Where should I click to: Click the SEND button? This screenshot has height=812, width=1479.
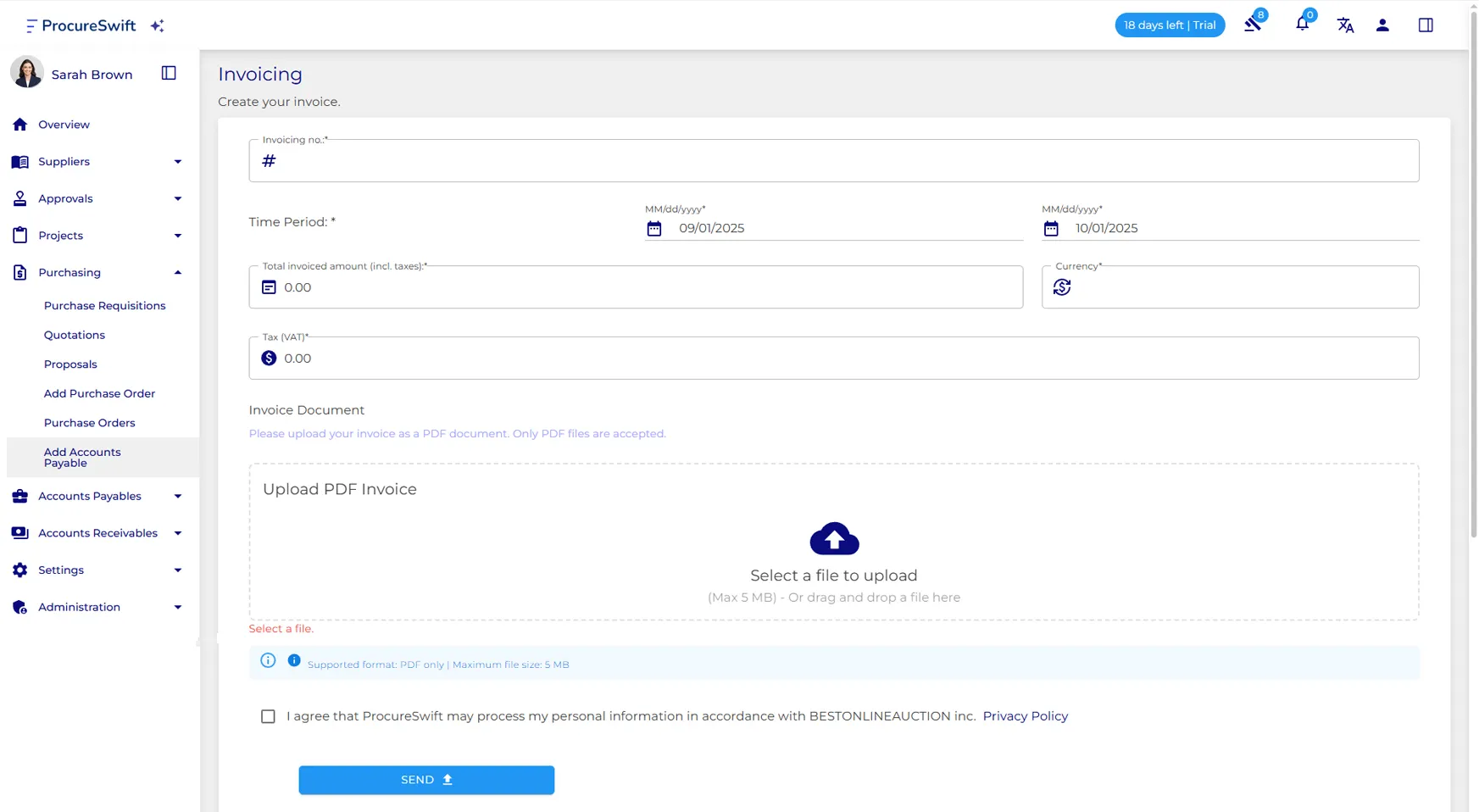coord(425,779)
